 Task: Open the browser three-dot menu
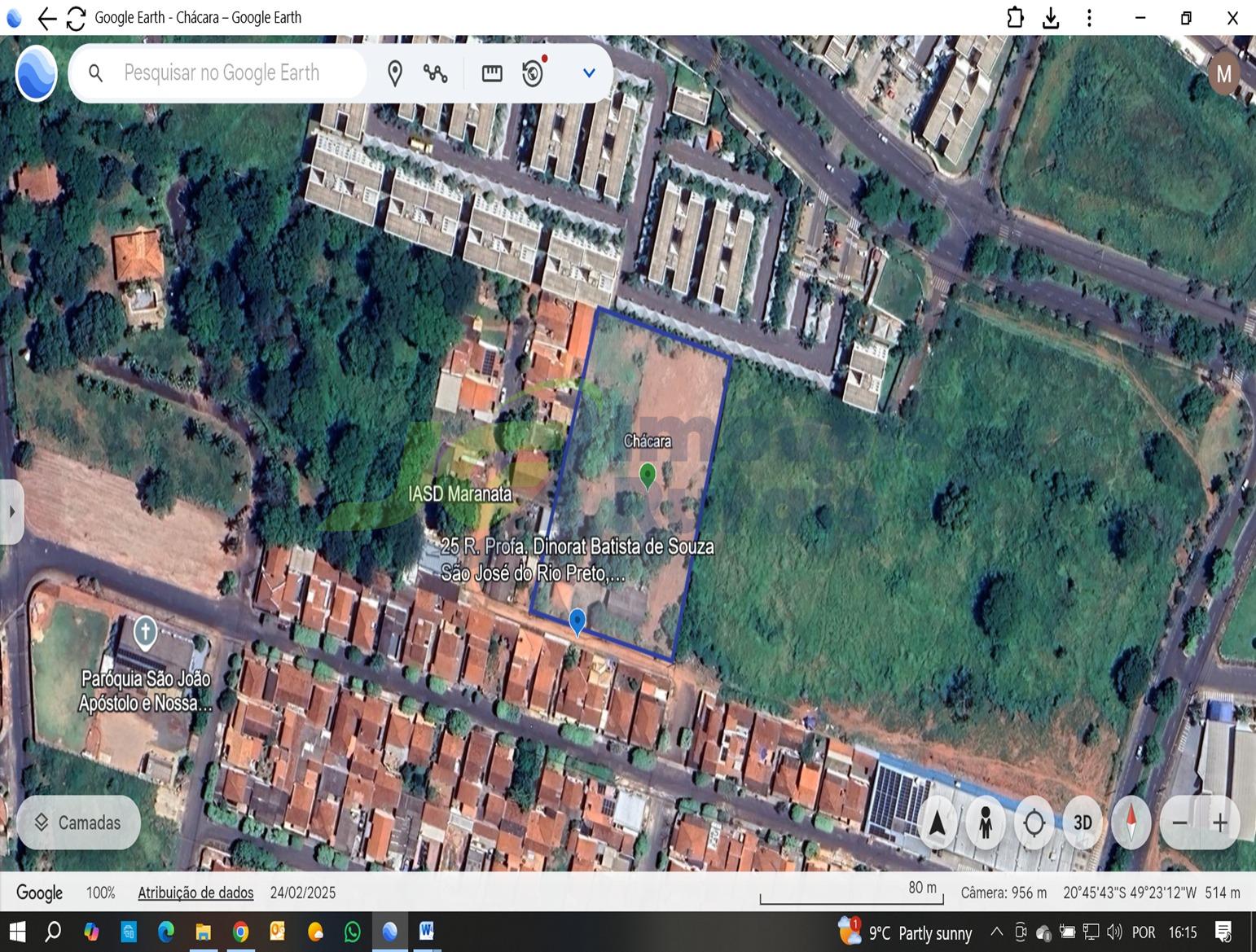coord(1089,18)
